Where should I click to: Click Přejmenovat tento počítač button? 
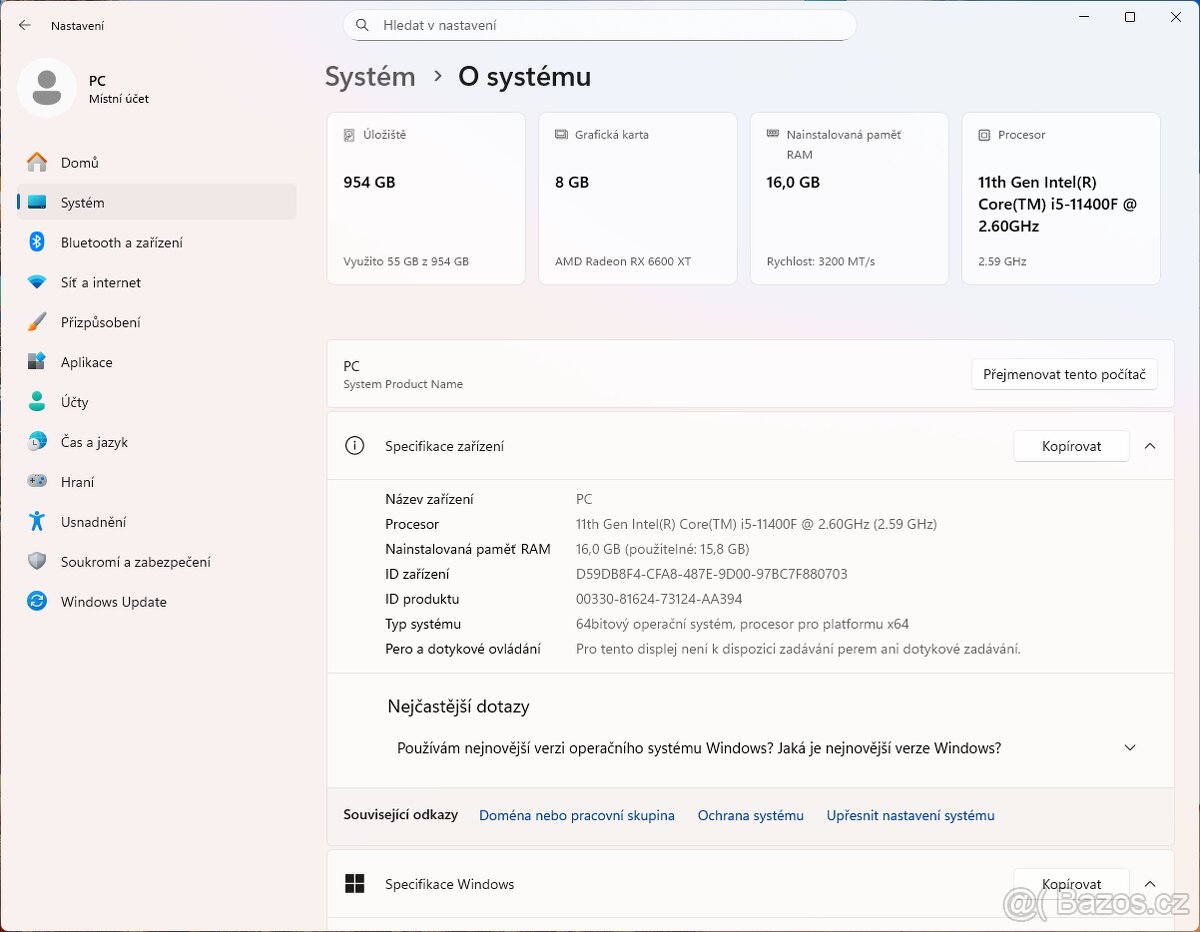[x=1064, y=374]
